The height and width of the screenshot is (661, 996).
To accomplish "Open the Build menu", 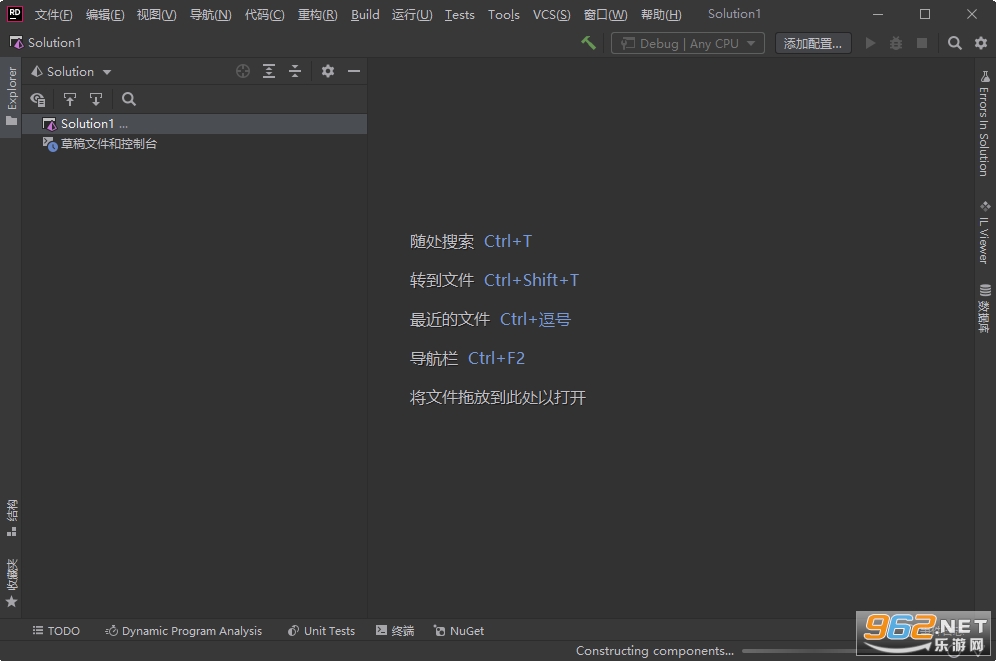I will point(365,15).
